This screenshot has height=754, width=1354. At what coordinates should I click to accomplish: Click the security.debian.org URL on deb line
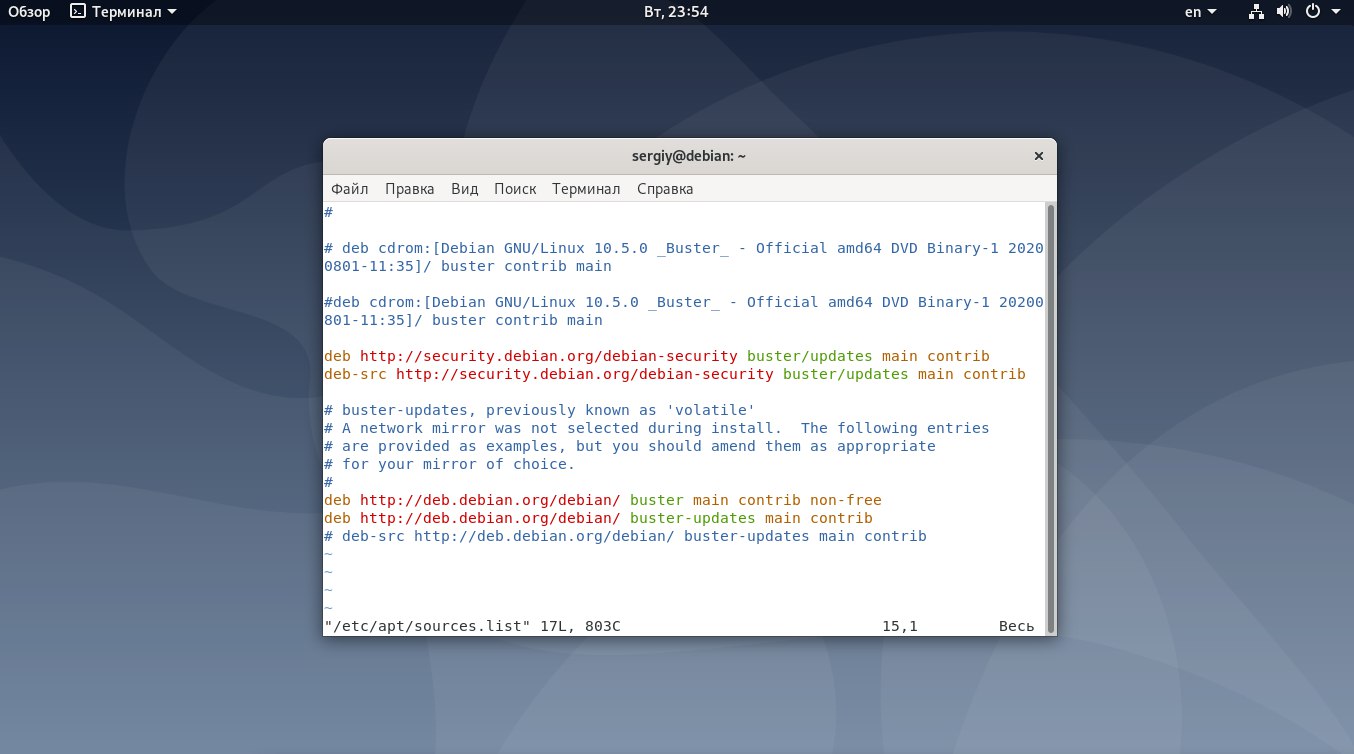[x=549, y=356]
